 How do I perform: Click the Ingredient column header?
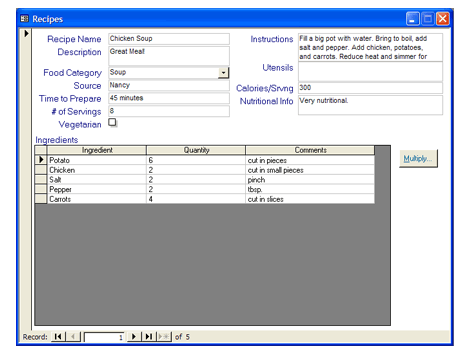click(x=97, y=150)
